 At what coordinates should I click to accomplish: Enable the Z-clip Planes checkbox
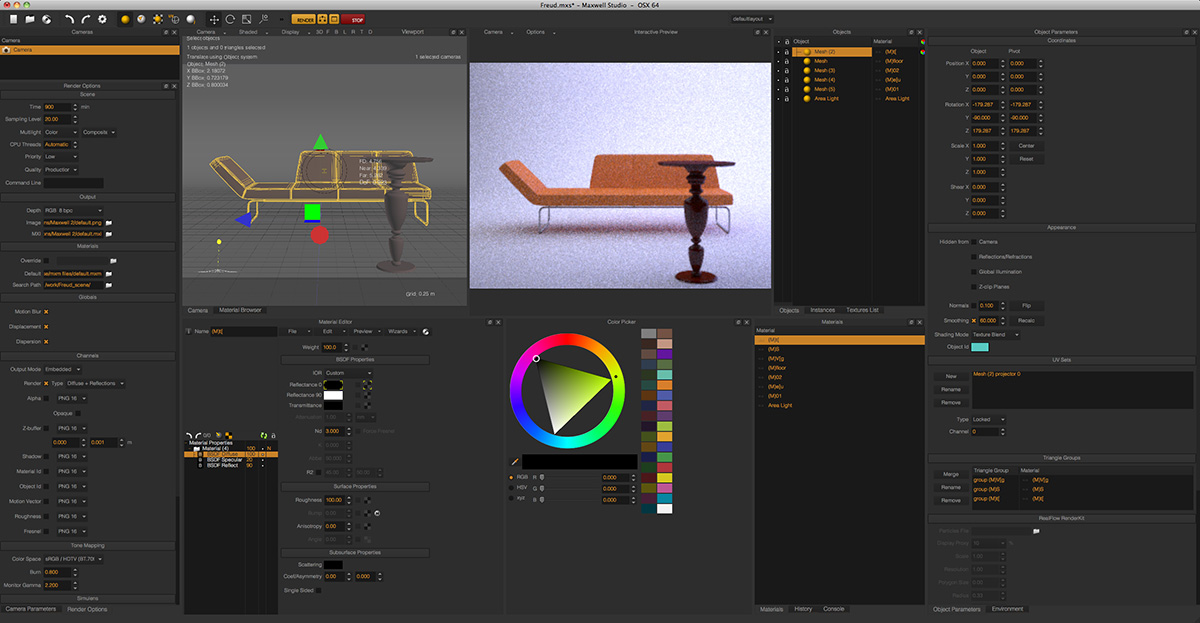[974, 285]
